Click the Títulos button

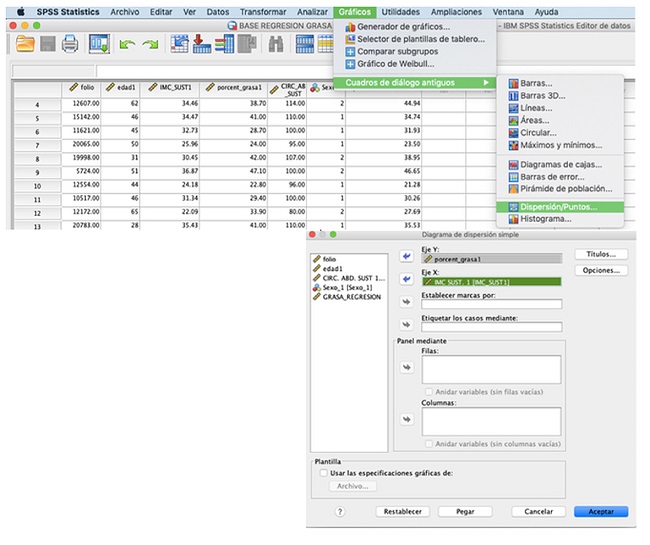601,255
